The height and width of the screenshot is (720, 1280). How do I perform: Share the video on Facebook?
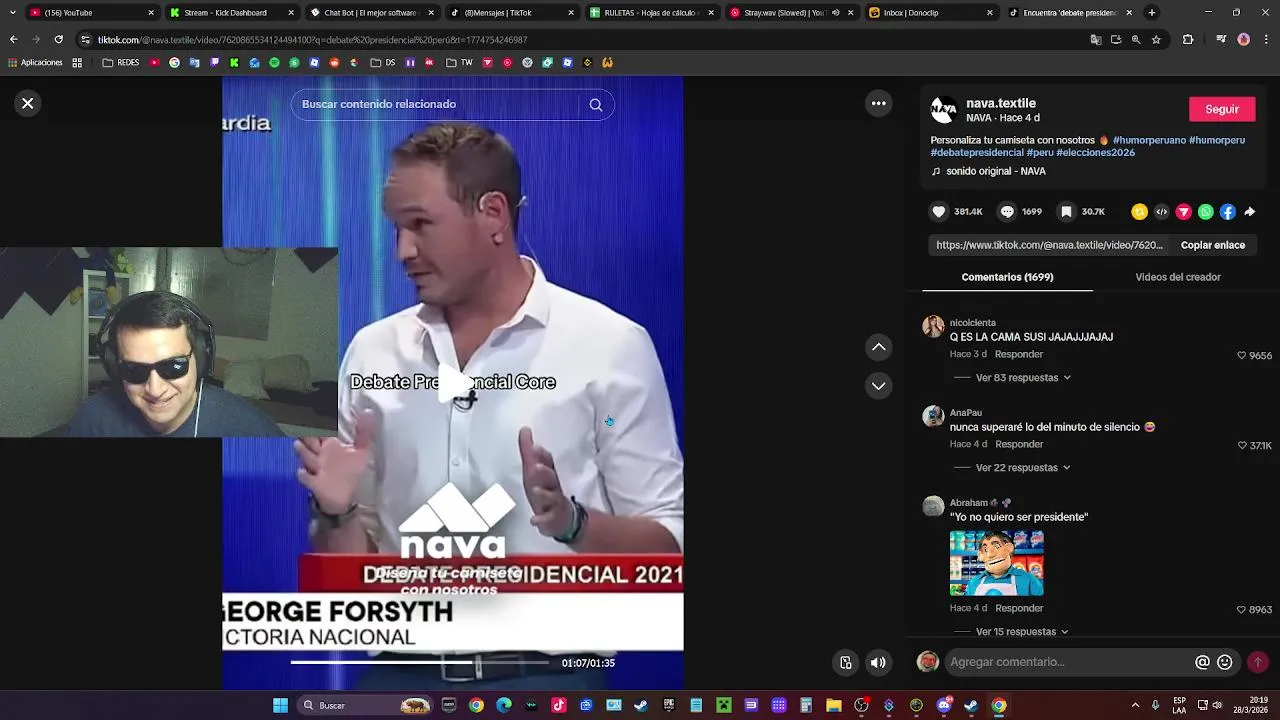(x=1228, y=212)
